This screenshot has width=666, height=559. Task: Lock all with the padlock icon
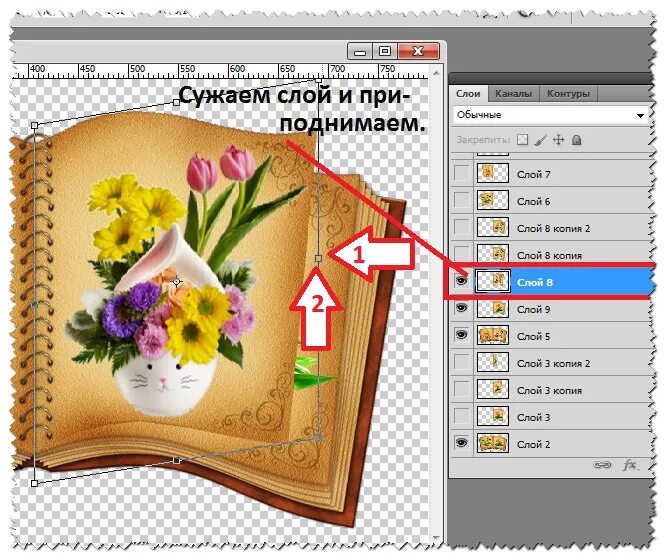576,140
